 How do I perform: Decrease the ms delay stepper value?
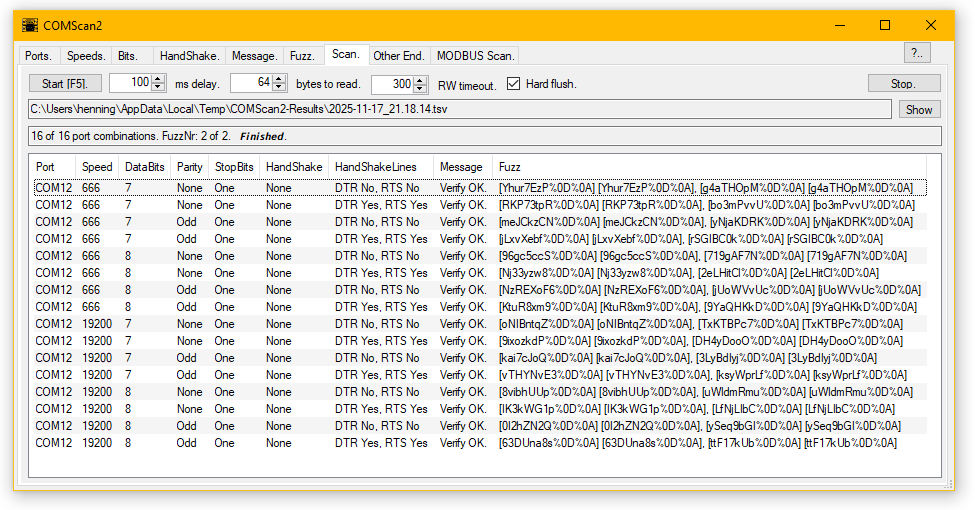pos(159,88)
